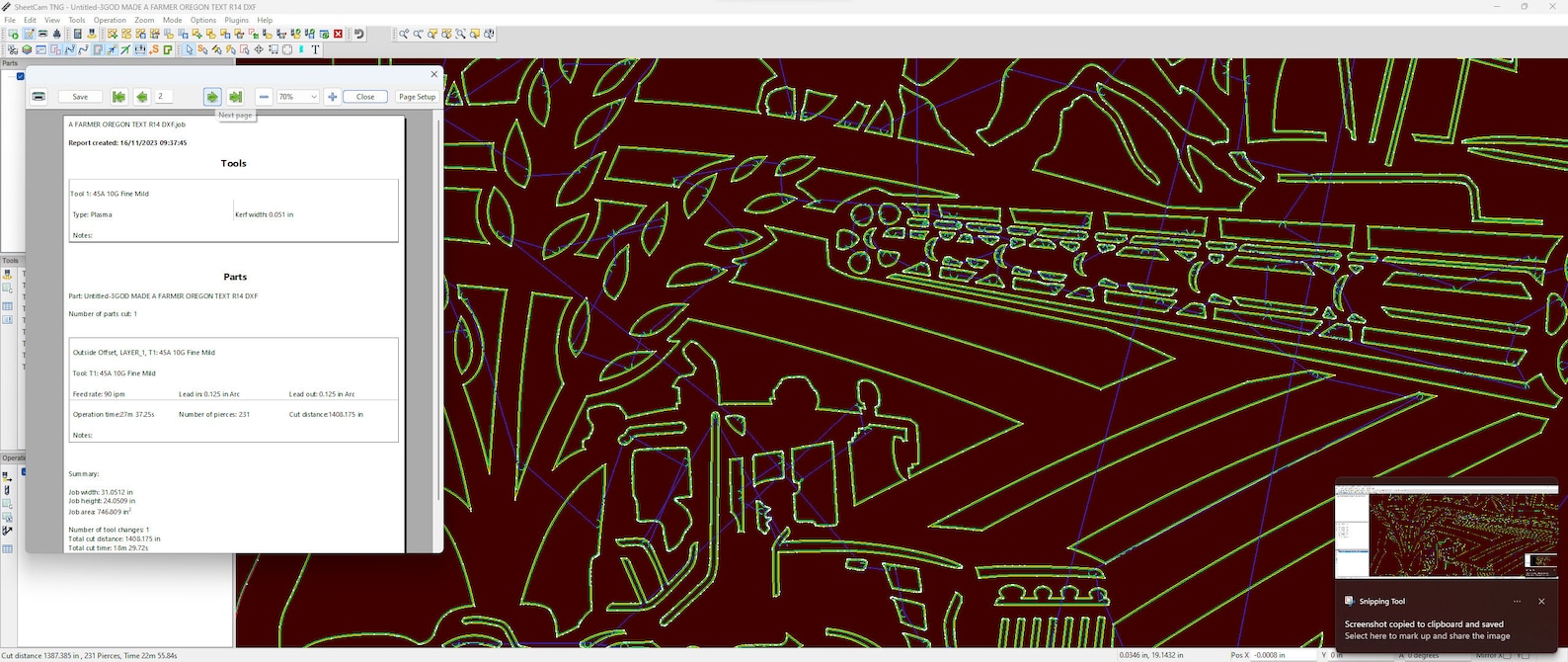Open the Operation menu
Screen dimensions: 1568x662
(x=110, y=20)
